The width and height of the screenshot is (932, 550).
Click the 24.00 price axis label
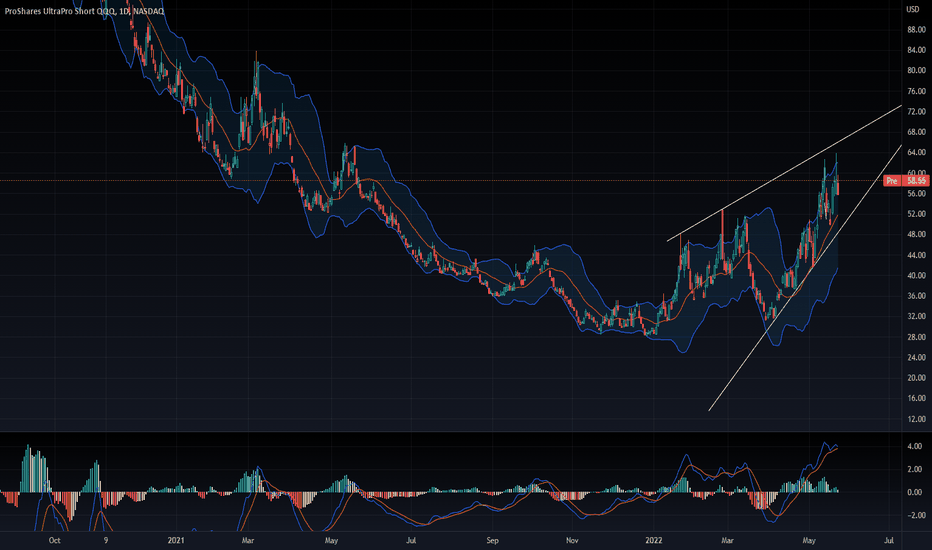pyautogui.click(x=916, y=357)
